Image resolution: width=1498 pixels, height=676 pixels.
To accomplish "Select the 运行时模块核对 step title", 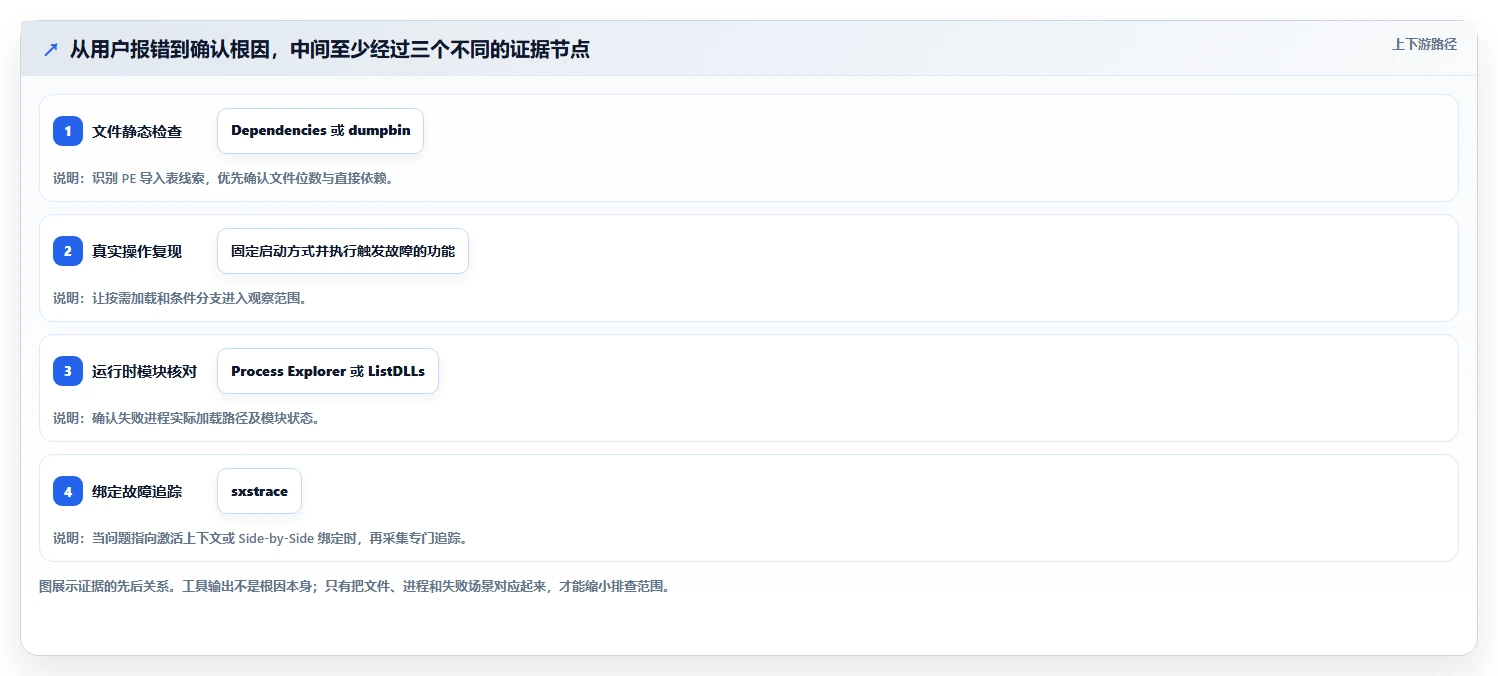I will coord(145,371).
